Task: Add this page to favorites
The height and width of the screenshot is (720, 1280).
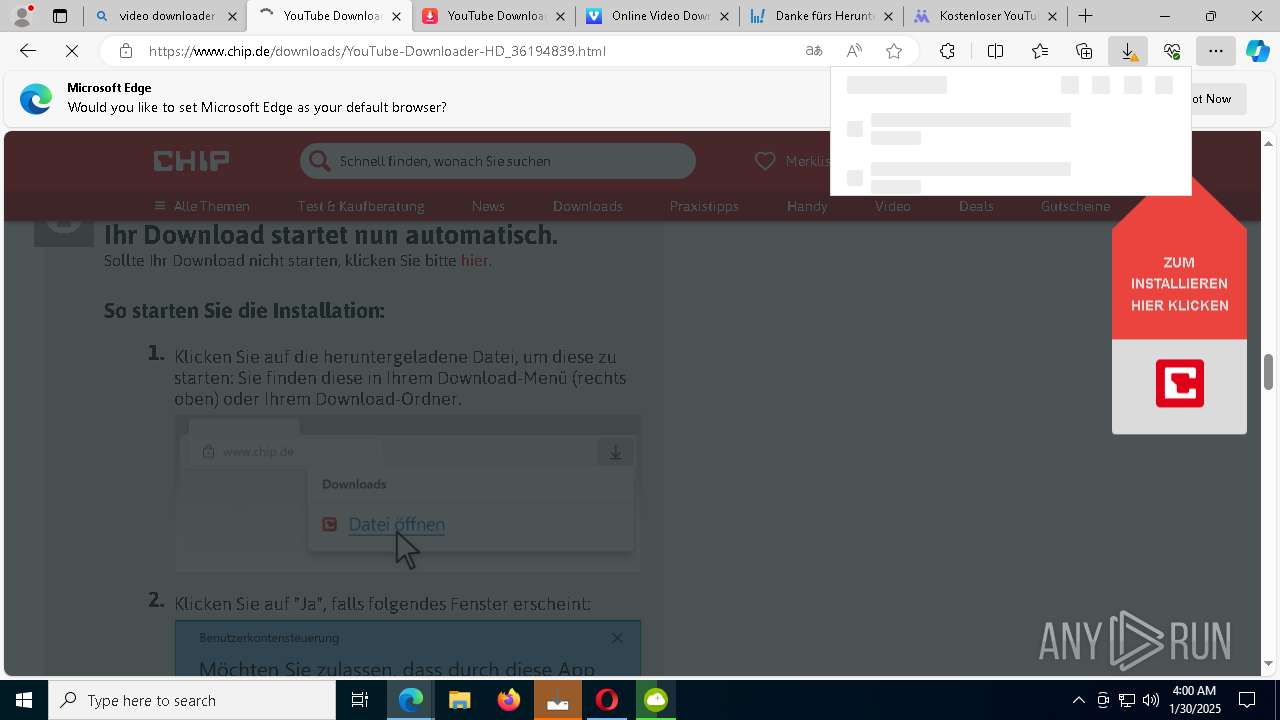Action: pos(894,51)
